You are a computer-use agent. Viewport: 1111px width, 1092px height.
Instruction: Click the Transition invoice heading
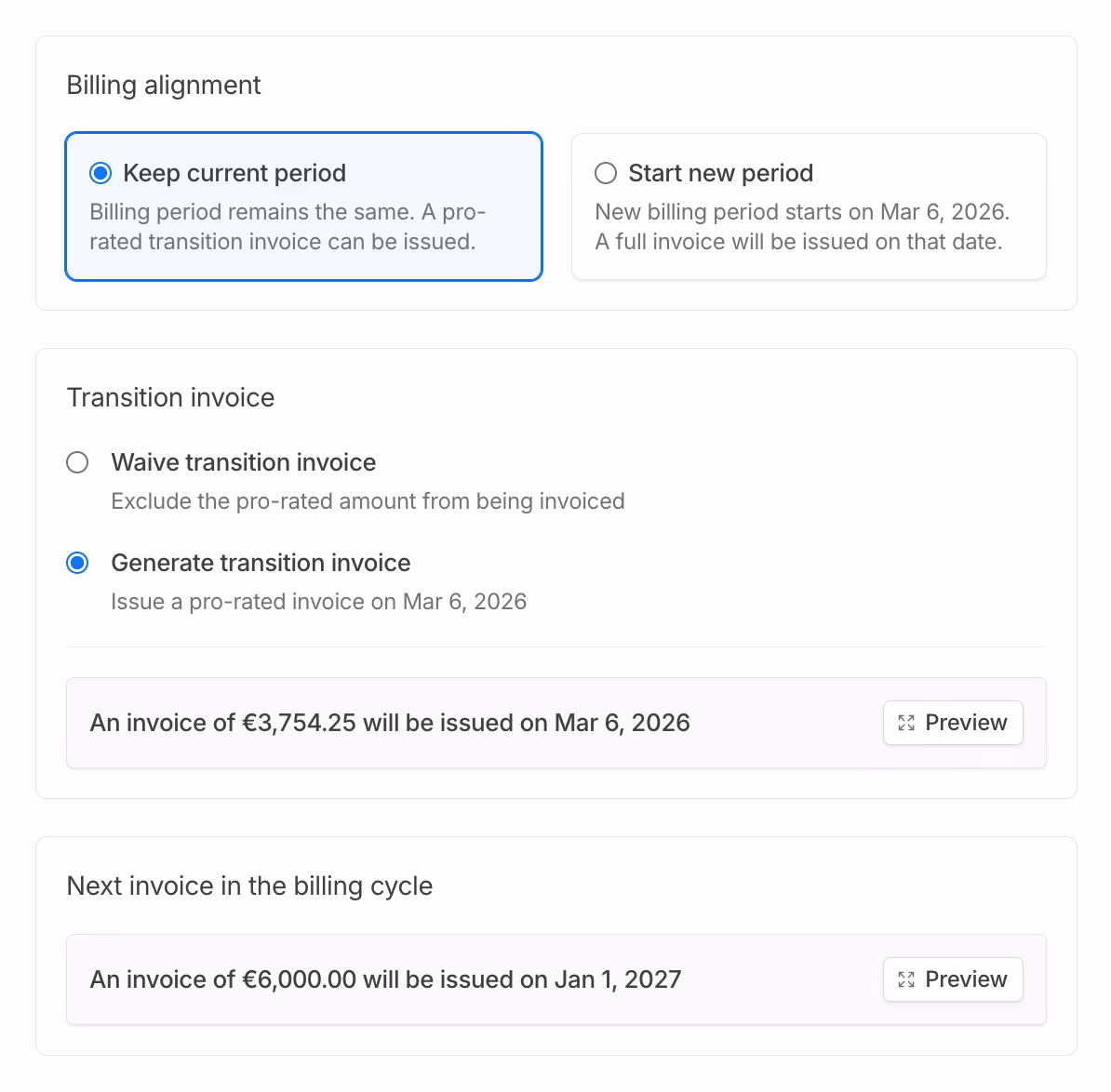(170, 397)
